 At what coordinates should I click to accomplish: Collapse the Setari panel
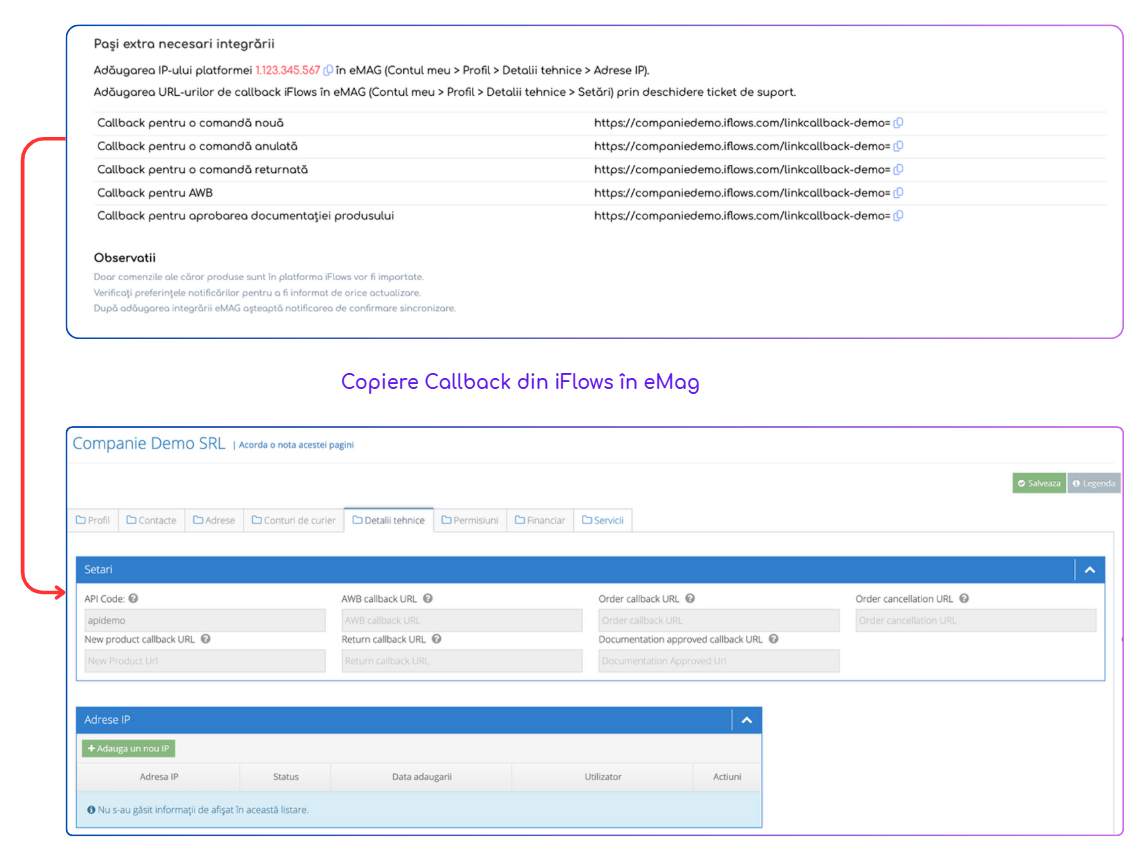(1089, 570)
